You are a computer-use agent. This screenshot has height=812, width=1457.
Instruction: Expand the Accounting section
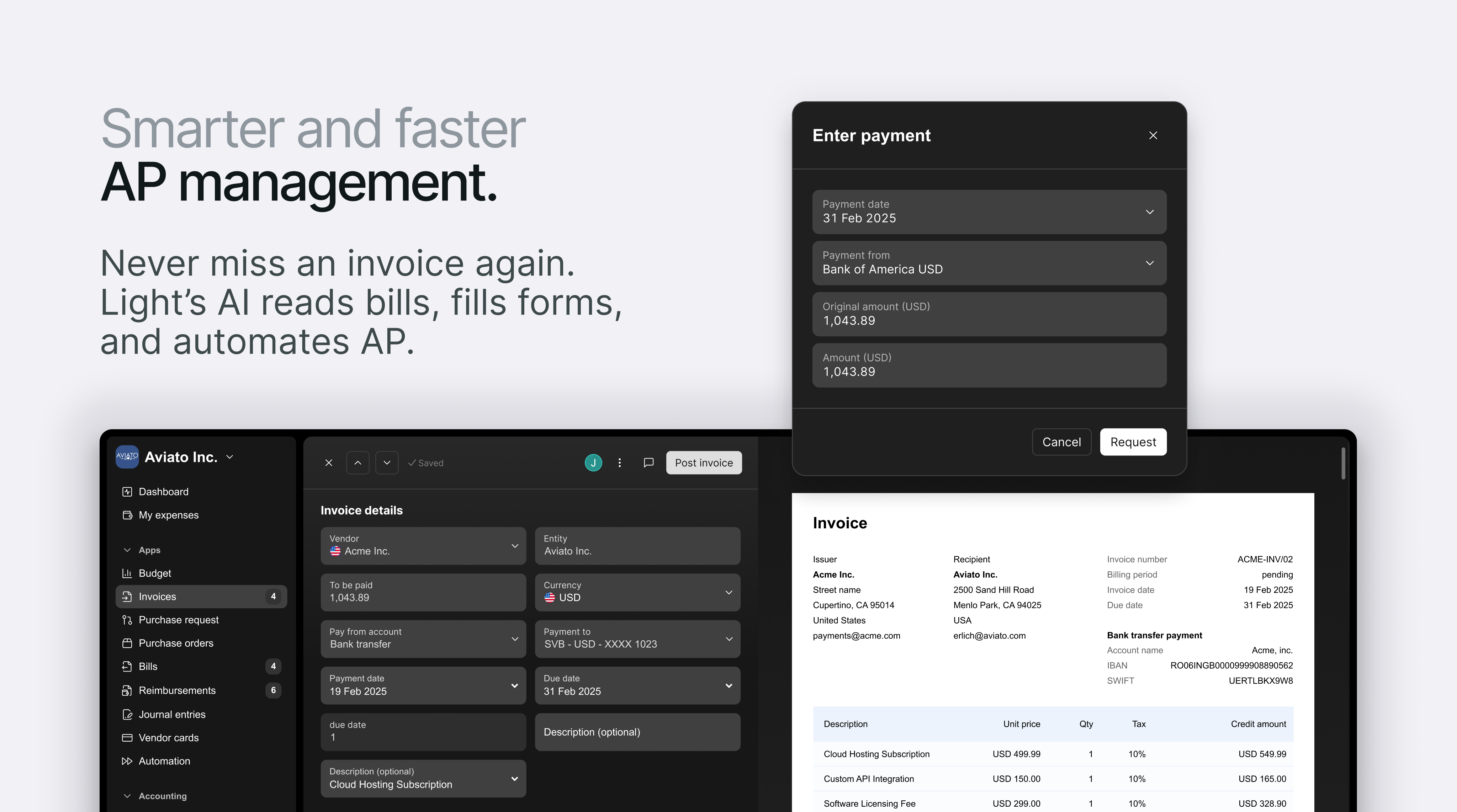(127, 796)
